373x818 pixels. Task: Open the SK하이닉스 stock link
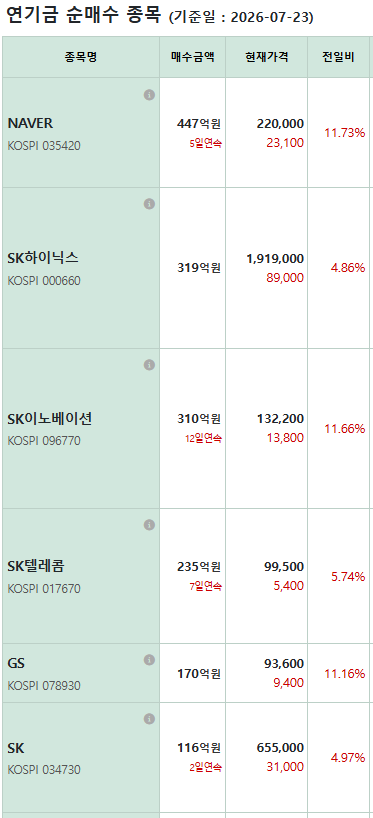point(43,258)
